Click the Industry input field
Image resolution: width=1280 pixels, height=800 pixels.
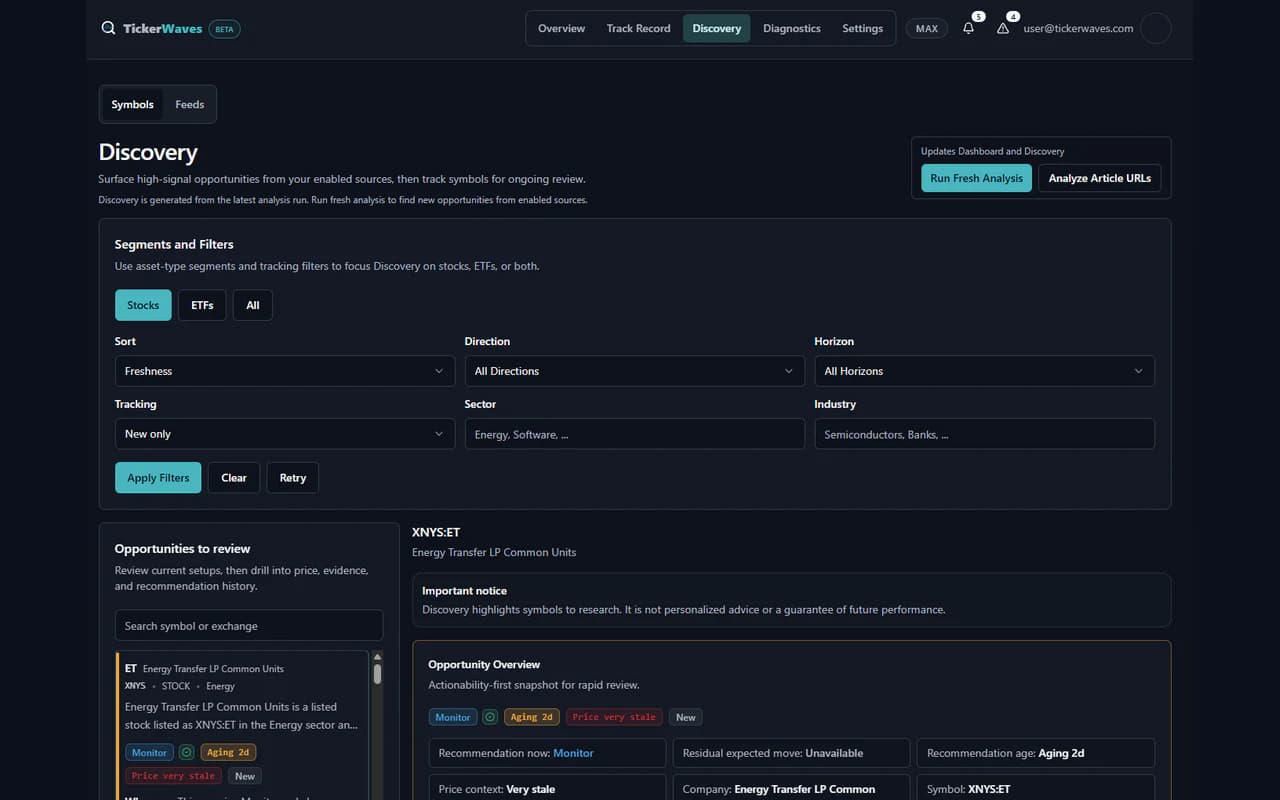985,434
